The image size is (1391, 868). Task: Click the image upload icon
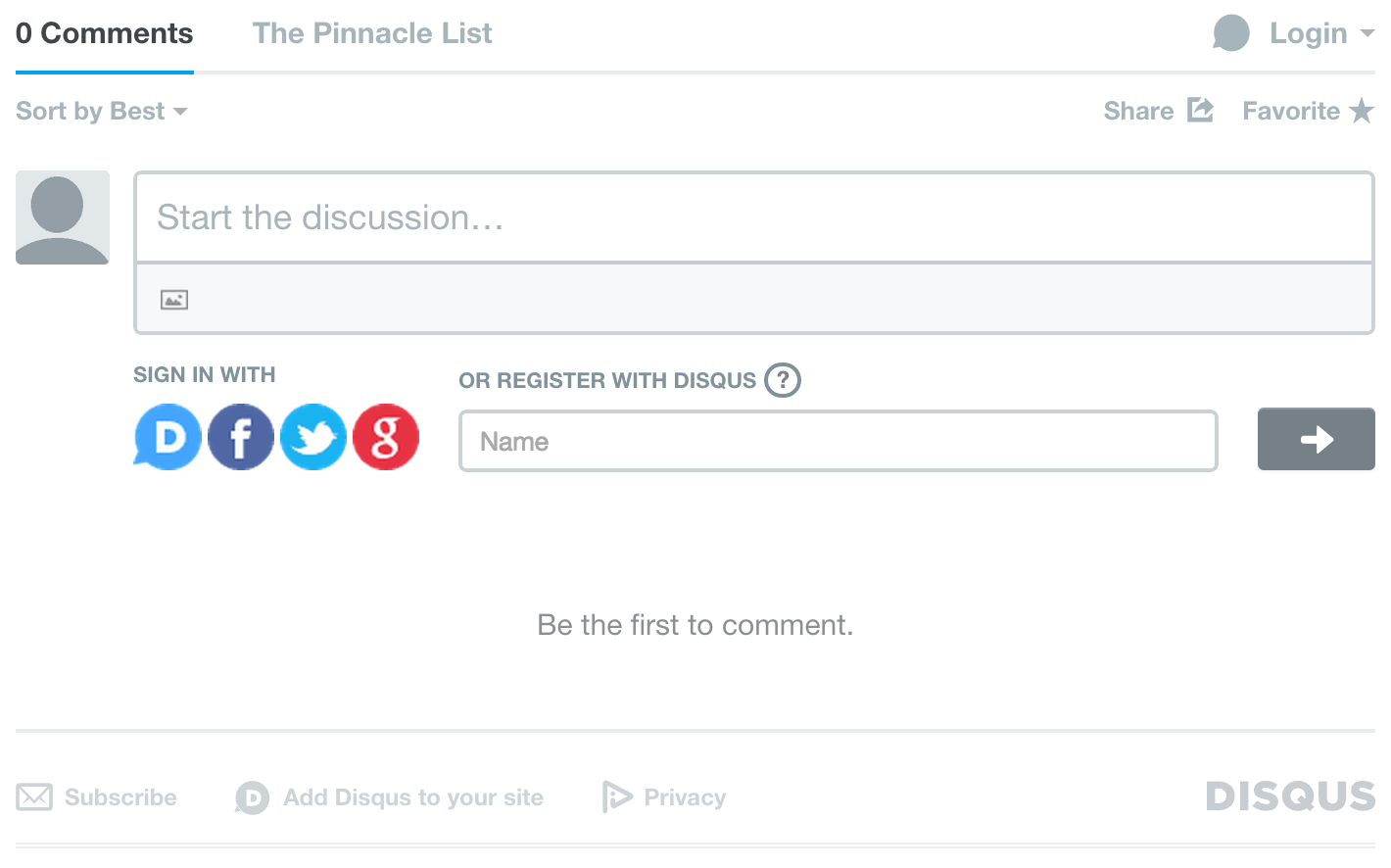pos(174,300)
